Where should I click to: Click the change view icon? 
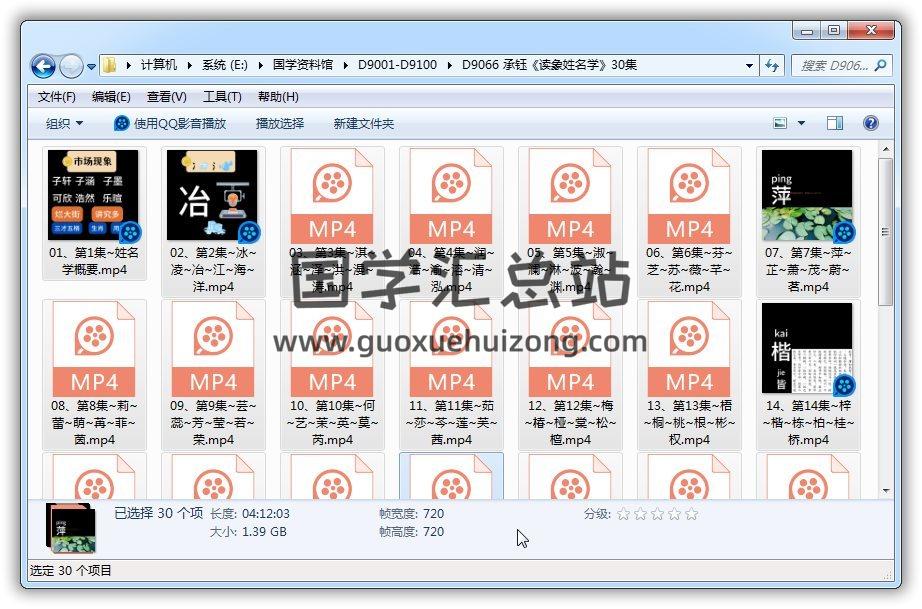click(781, 124)
